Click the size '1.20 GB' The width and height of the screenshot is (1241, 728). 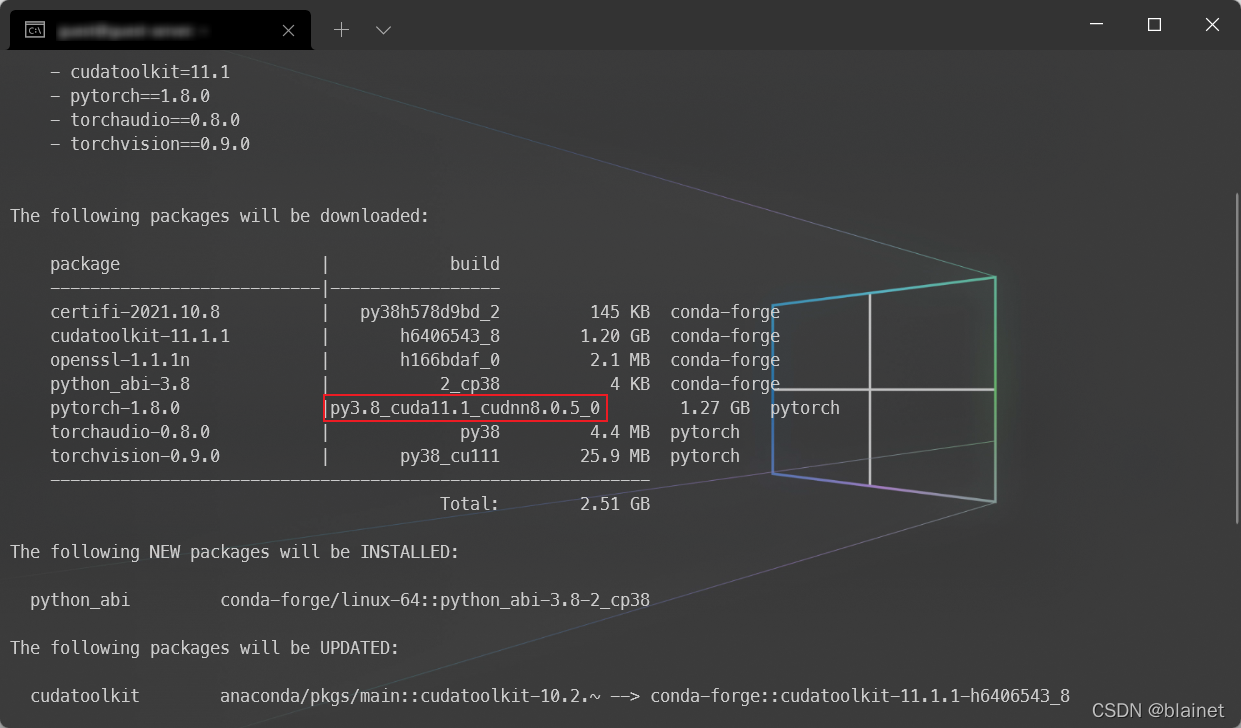point(615,336)
